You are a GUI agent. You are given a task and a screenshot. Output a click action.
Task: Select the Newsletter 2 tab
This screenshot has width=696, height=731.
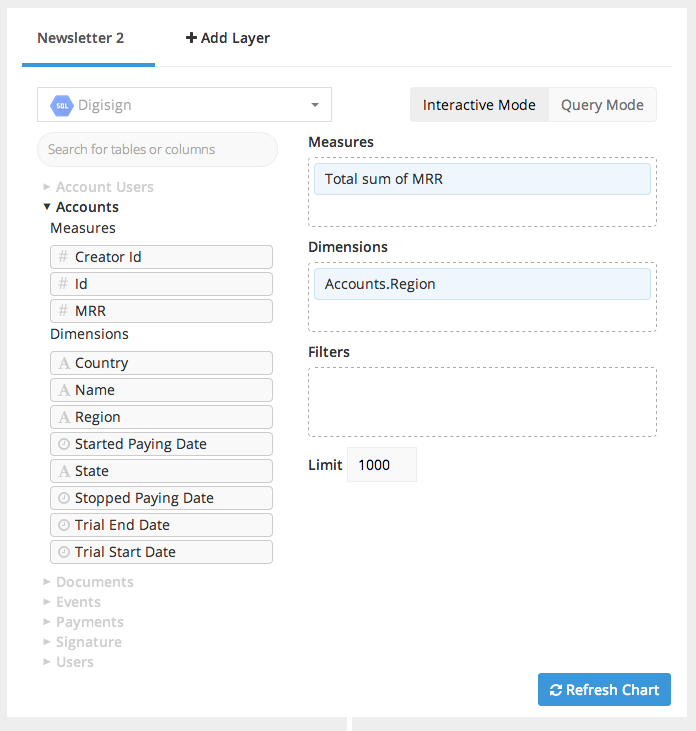80,38
